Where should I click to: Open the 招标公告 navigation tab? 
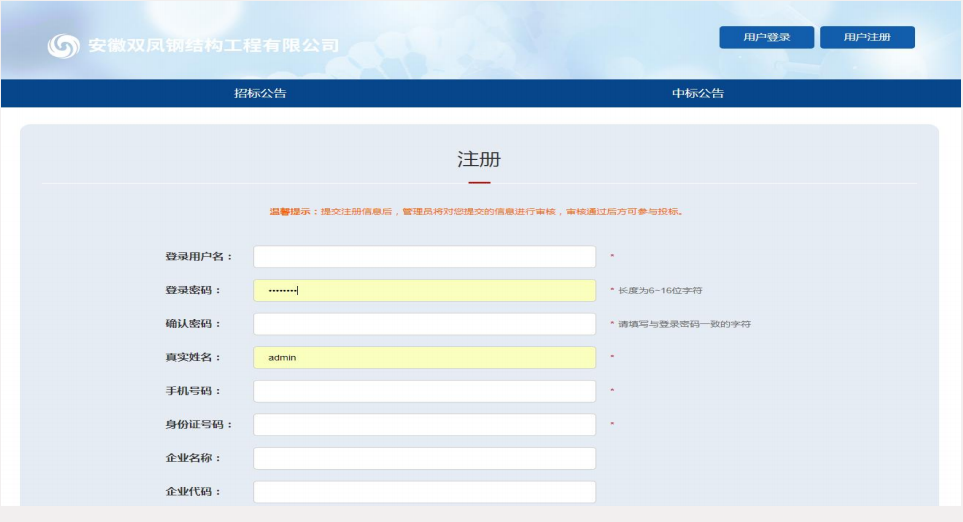pos(260,93)
